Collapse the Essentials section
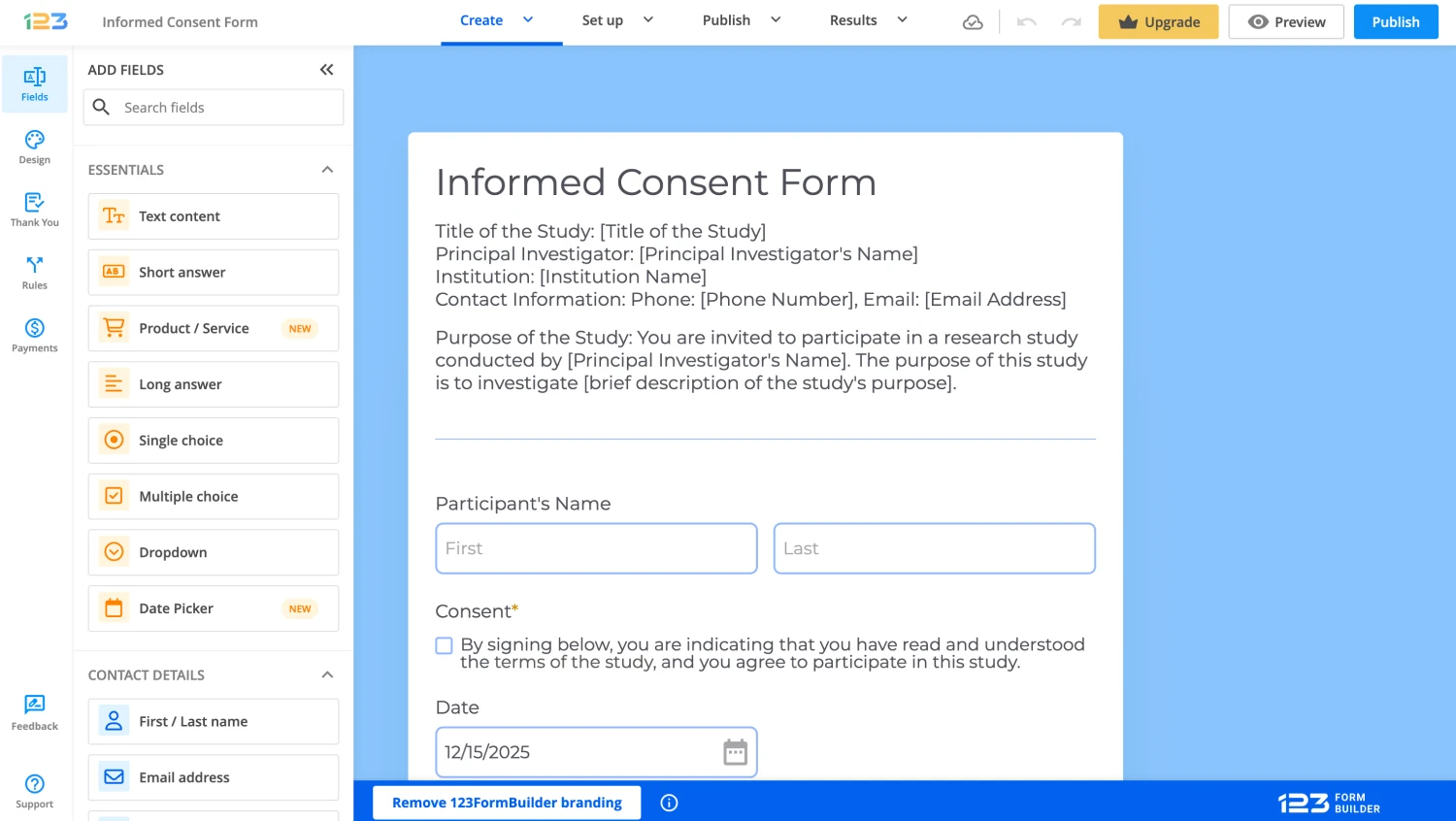 click(x=327, y=170)
